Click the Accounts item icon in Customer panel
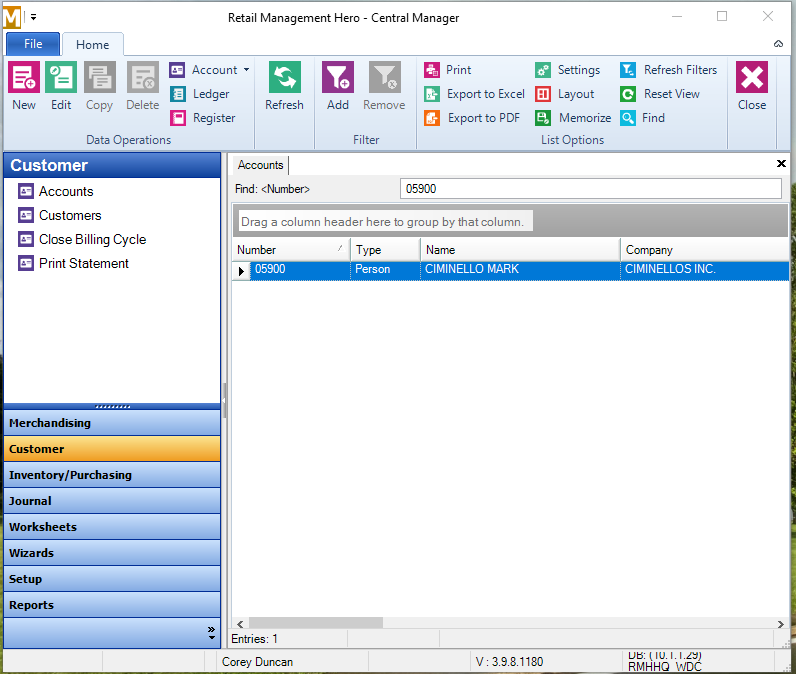This screenshot has width=796, height=674. 26,191
